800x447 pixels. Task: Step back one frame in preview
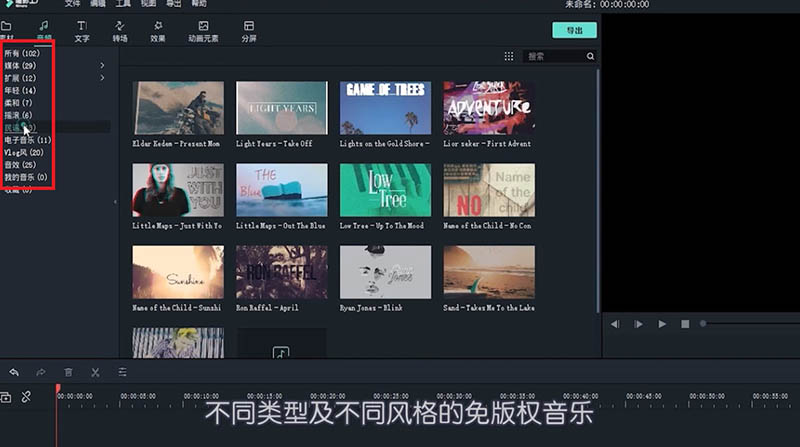(x=615, y=324)
